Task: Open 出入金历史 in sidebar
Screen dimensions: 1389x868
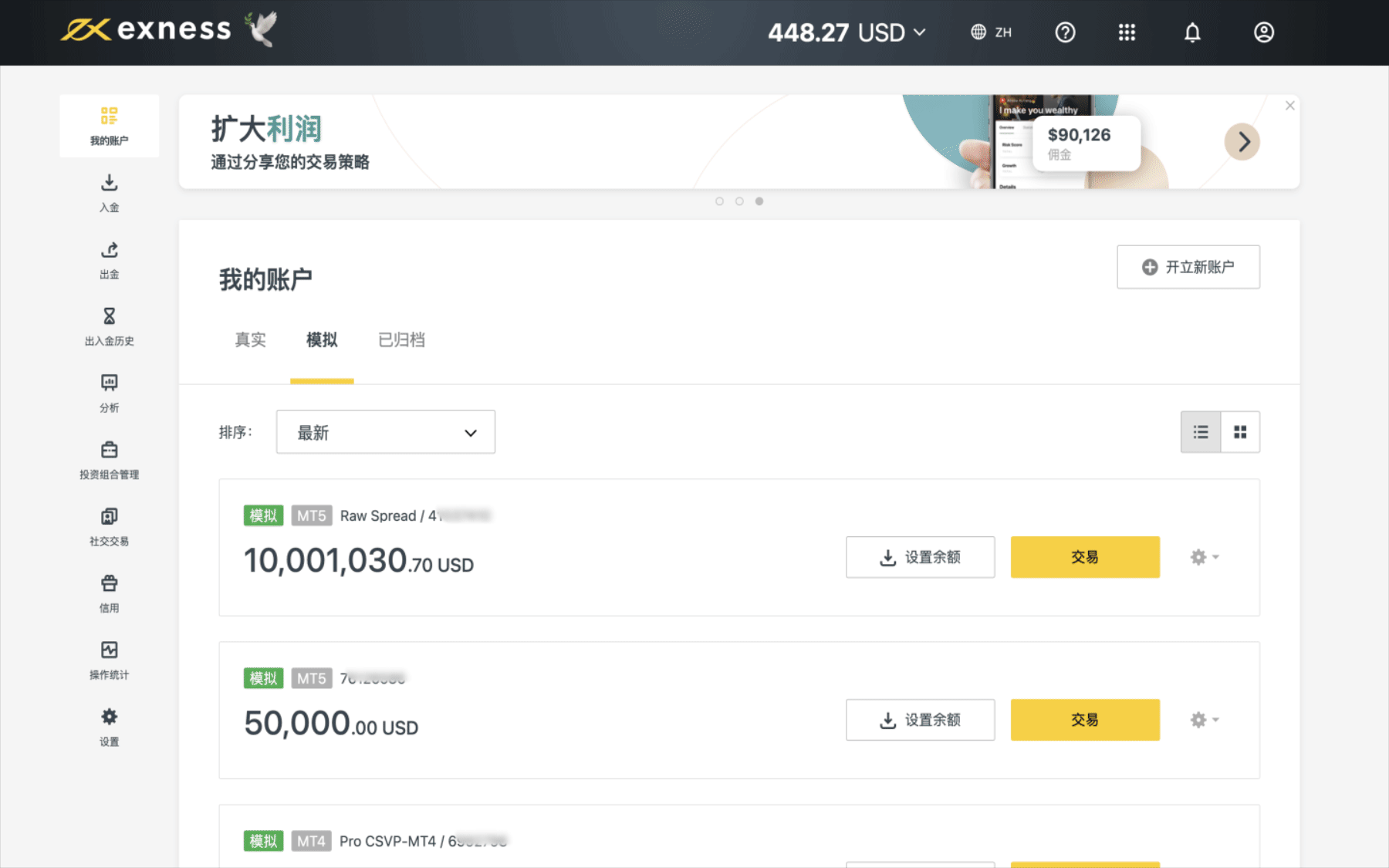Action: 110,326
